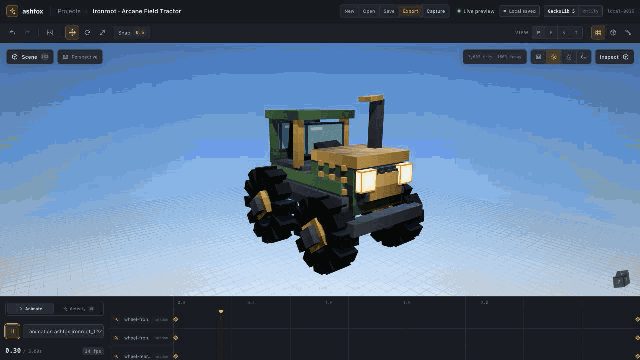The image size is (640, 360).
Task: Click the wrench icon at toolbar end
Action: [628, 32]
